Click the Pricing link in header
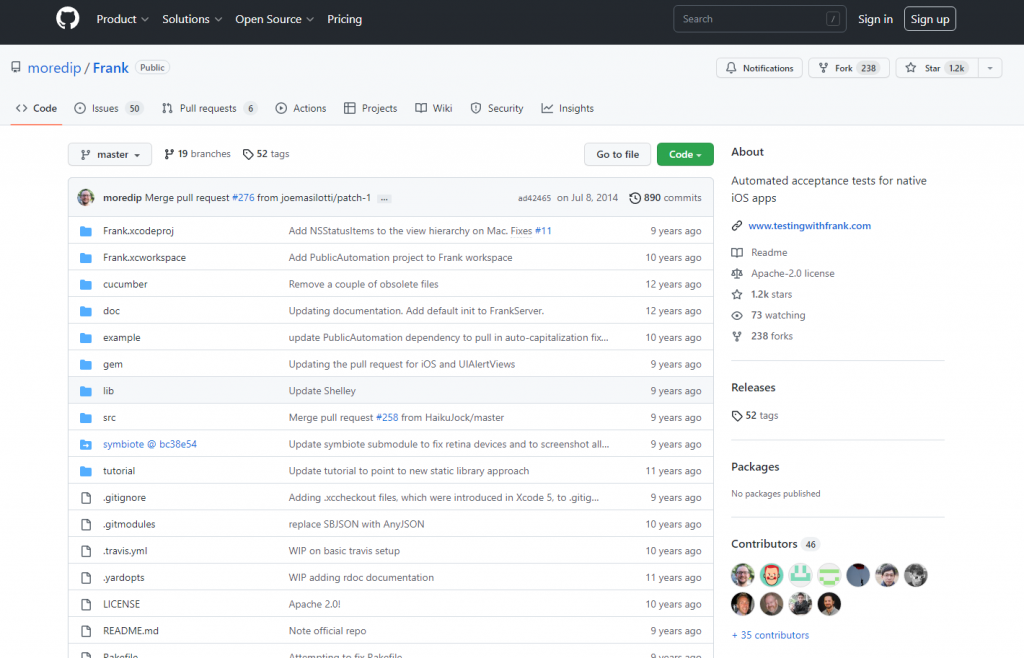Image resolution: width=1024 pixels, height=658 pixels. pyautogui.click(x=344, y=19)
